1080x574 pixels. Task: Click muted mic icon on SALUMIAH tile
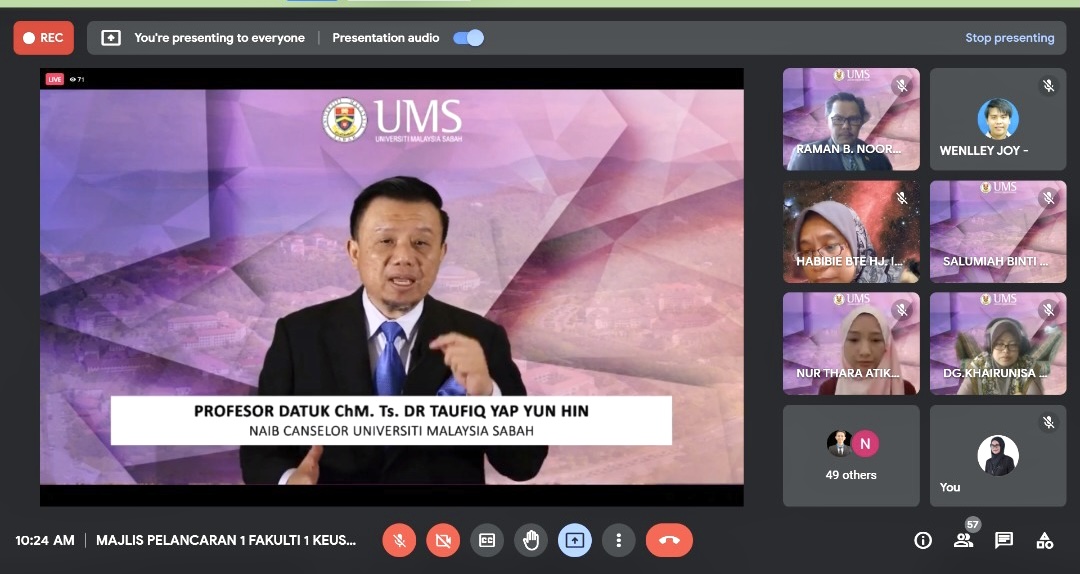click(1048, 198)
